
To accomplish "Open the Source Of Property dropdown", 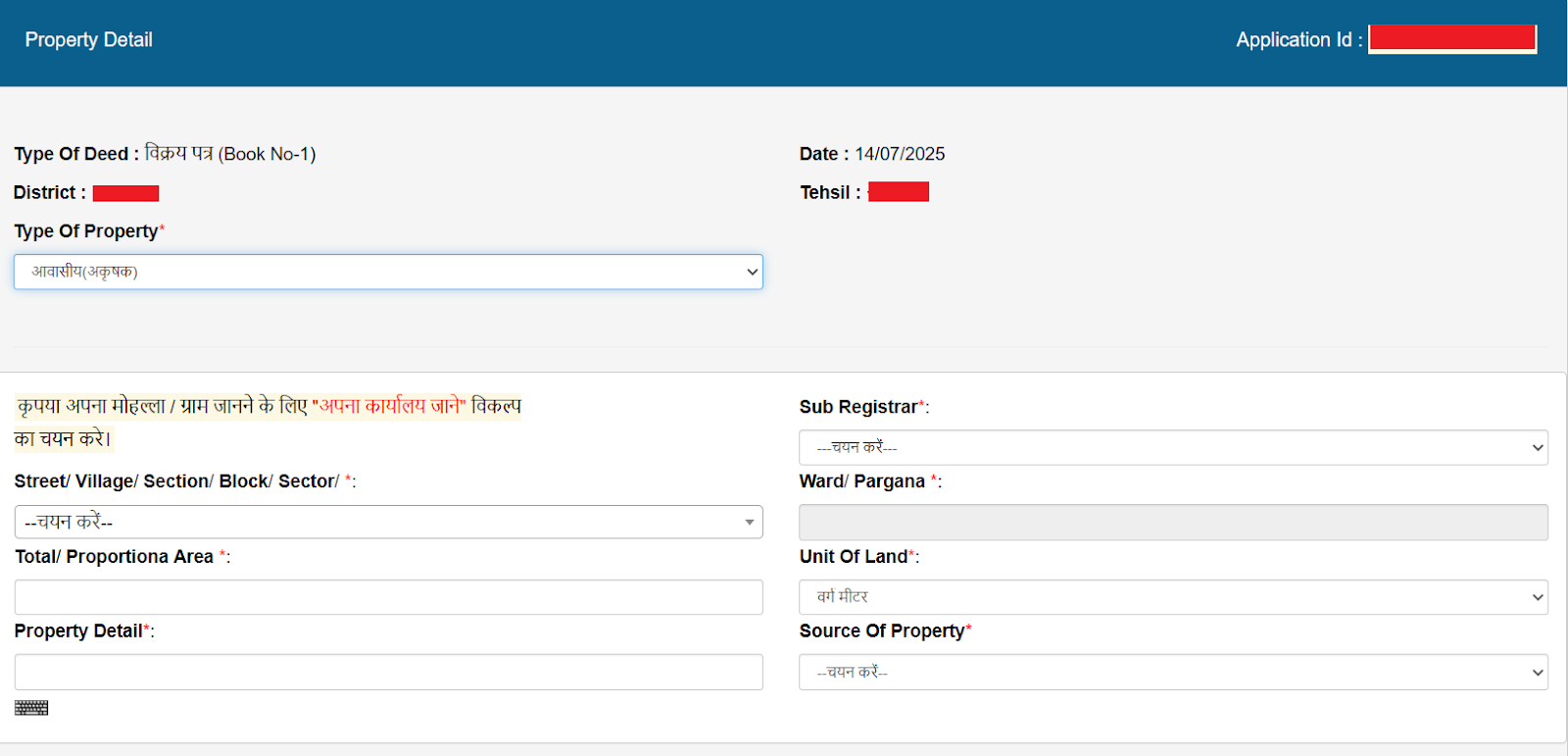I will click(1173, 673).
